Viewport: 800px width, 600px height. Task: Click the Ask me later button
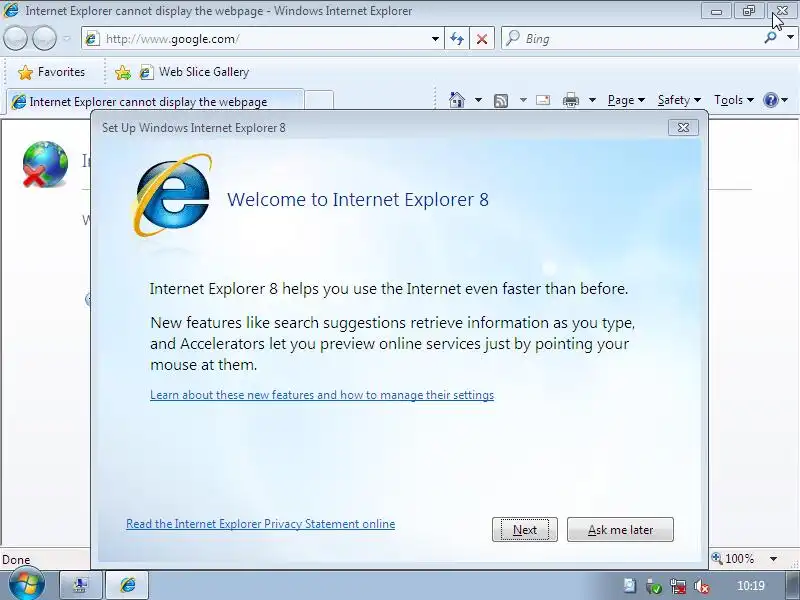pyautogui.click(x=620, y=530)
